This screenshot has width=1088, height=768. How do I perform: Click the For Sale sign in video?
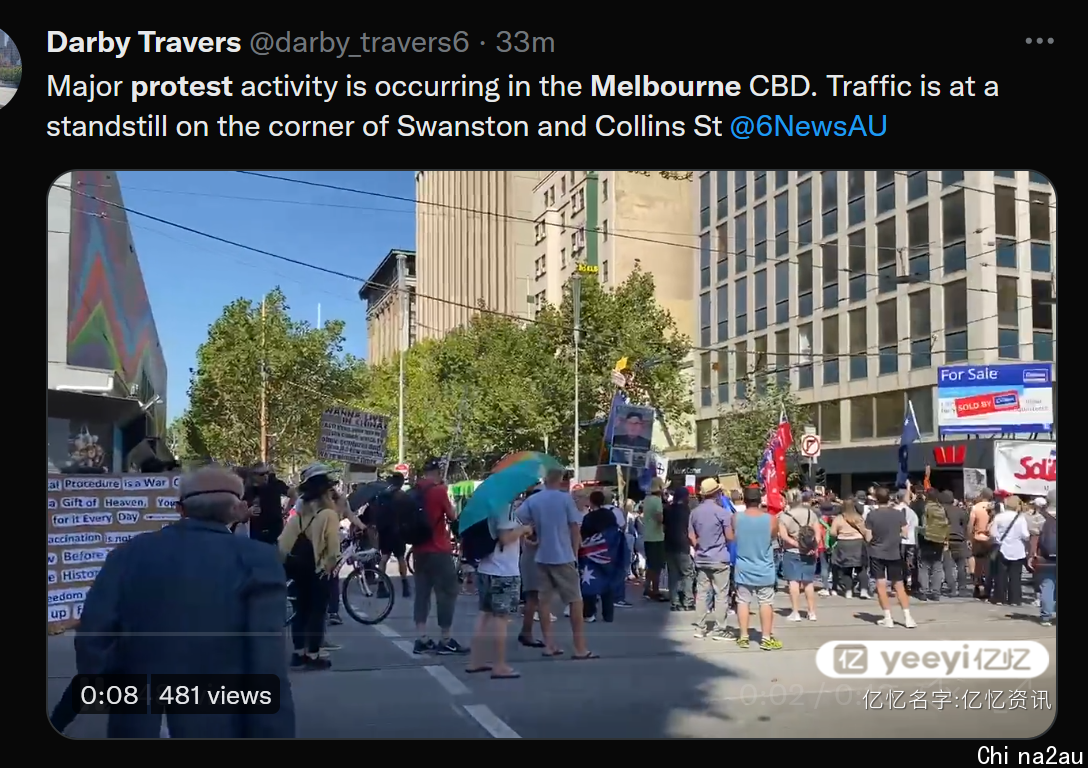[994, 398]
